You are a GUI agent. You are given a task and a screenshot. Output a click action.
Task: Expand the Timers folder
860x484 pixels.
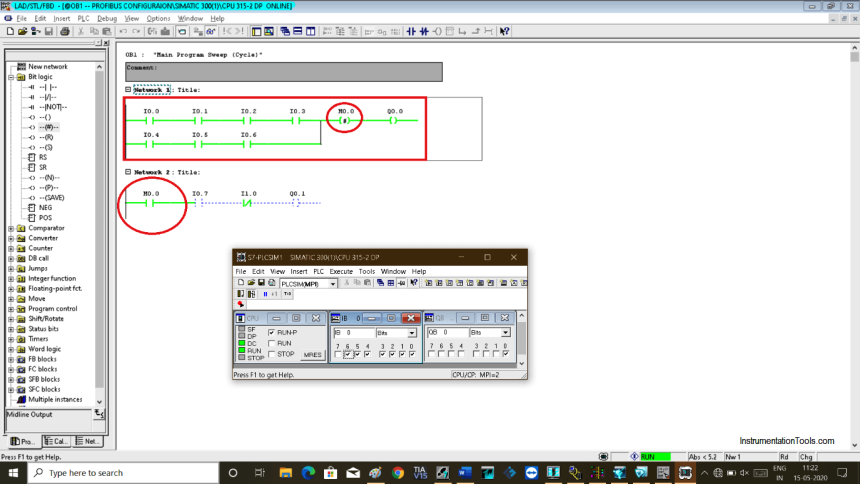click(11, 339)
